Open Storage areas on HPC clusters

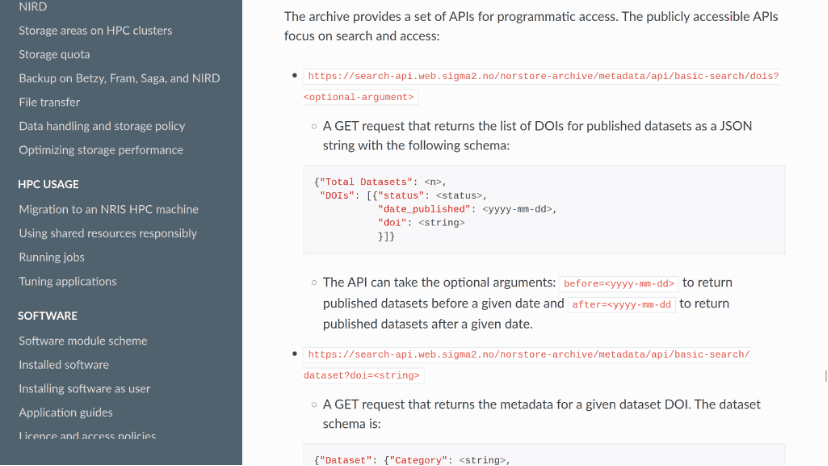click(x=96, y=31)
